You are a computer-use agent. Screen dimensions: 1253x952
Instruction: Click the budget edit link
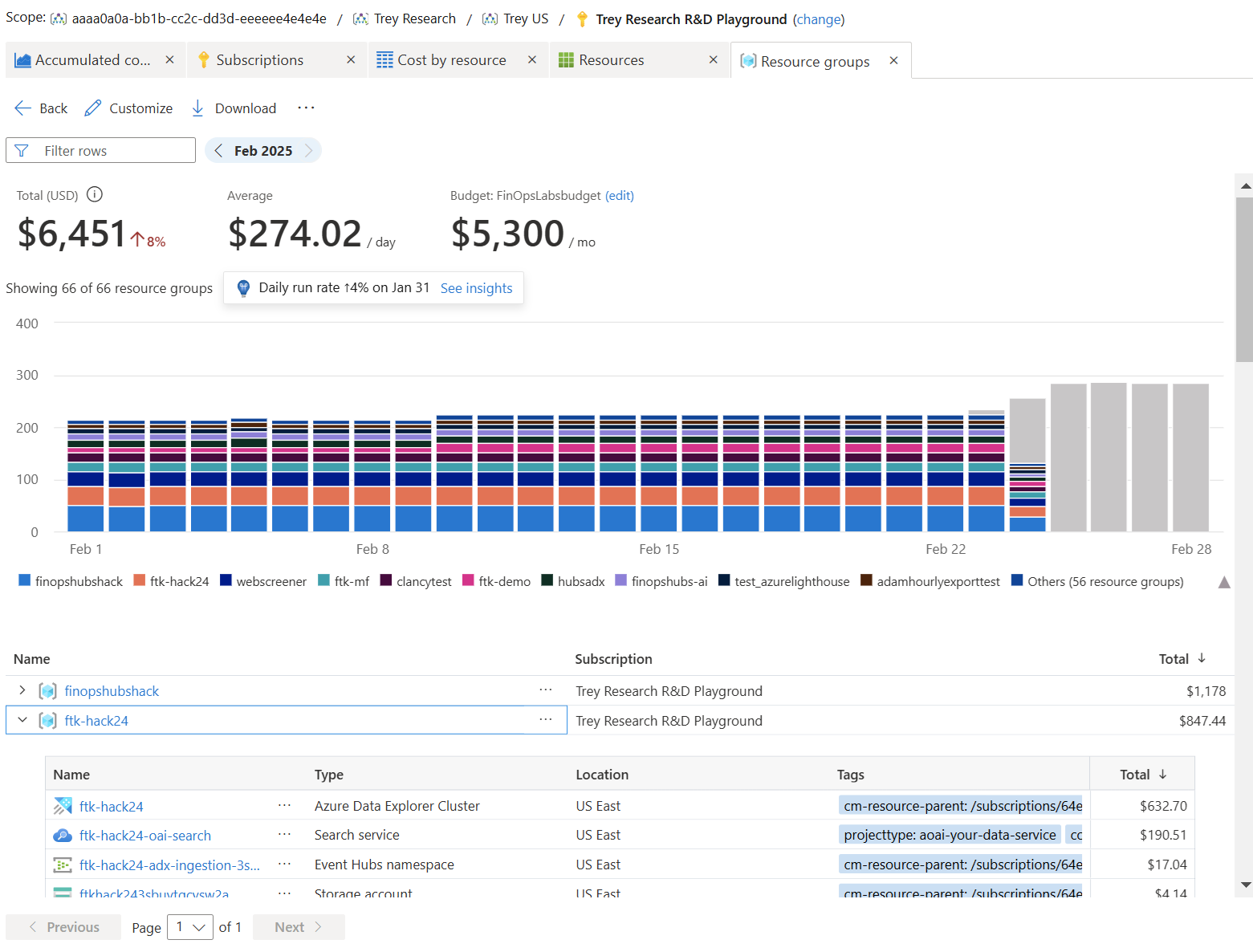[x=619, y=196]
